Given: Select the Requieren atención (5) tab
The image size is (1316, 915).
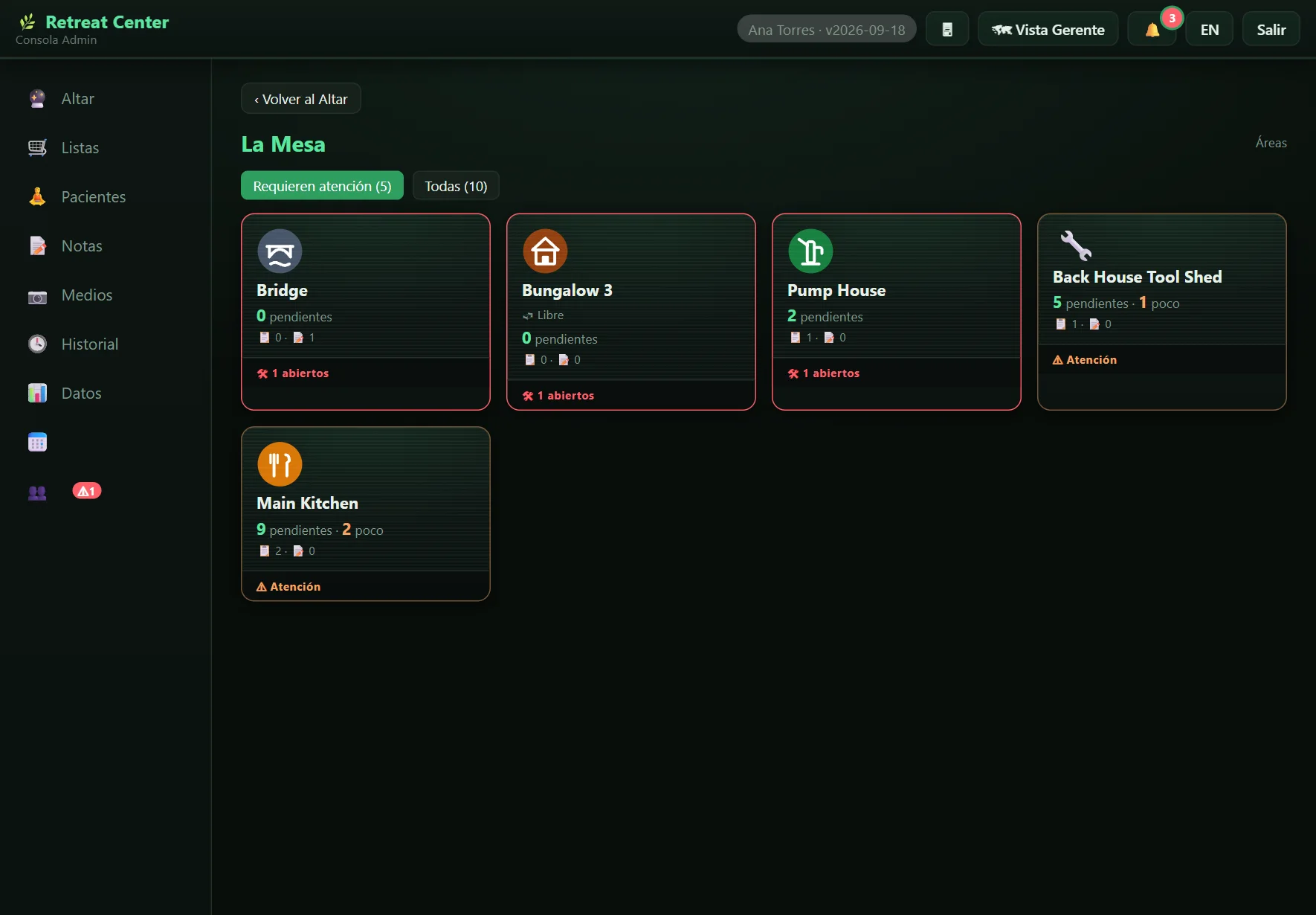Looking at the screenshot, I should coord(322,186).
